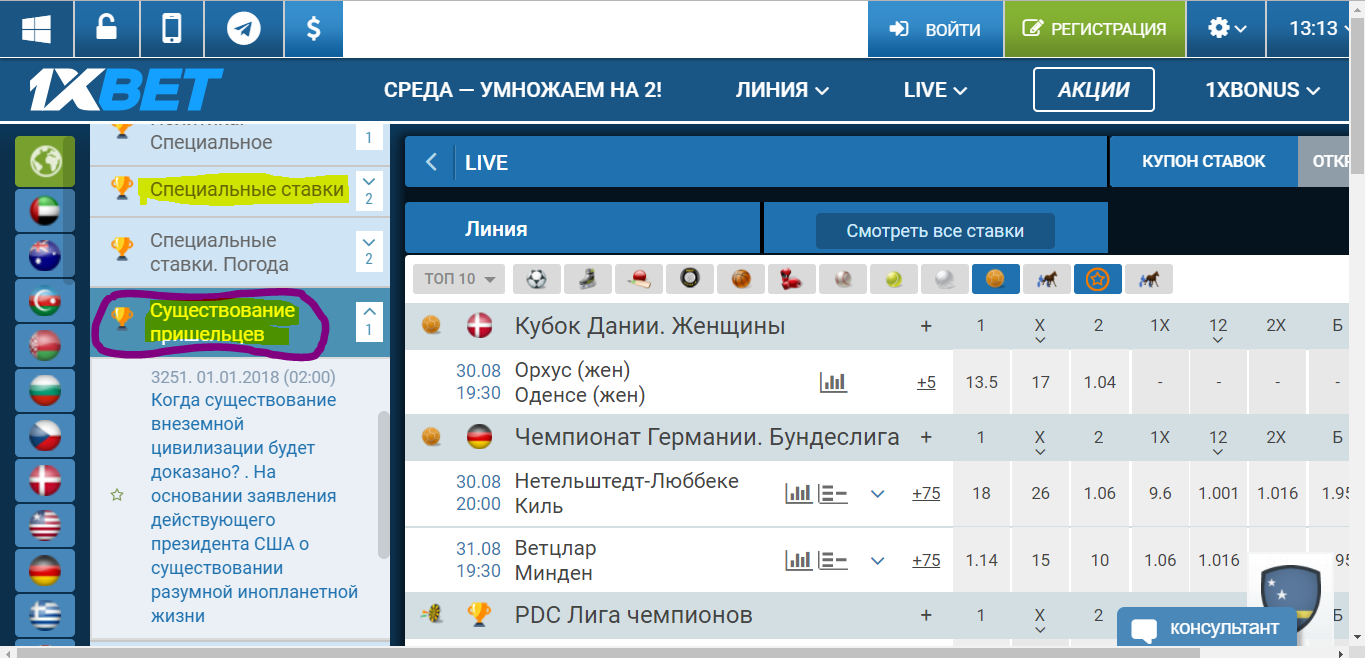Expand the Специальные ставки category
Screen dimensions: 1365x658
tap(369, 190)
